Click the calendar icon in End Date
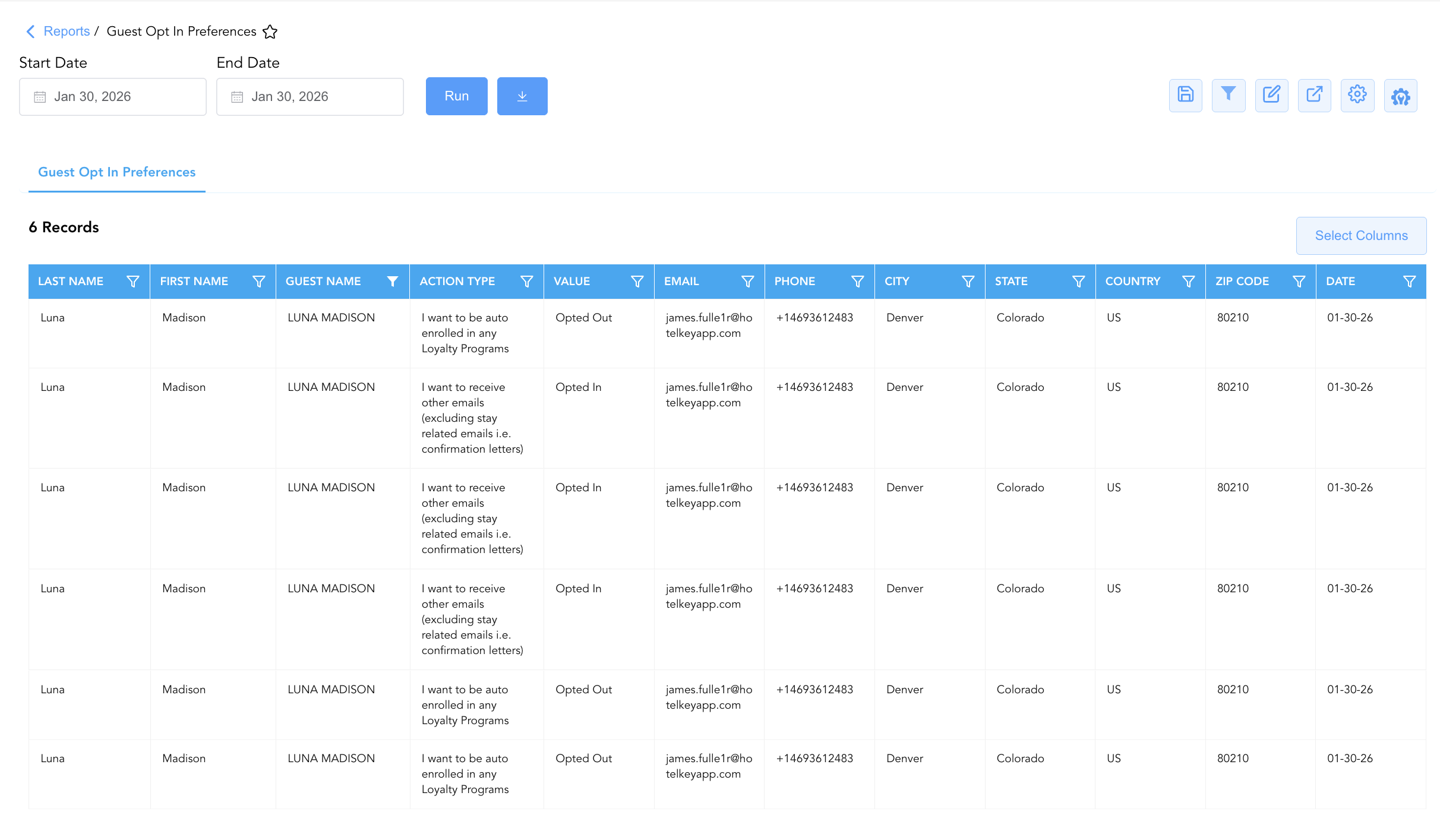 237,97
